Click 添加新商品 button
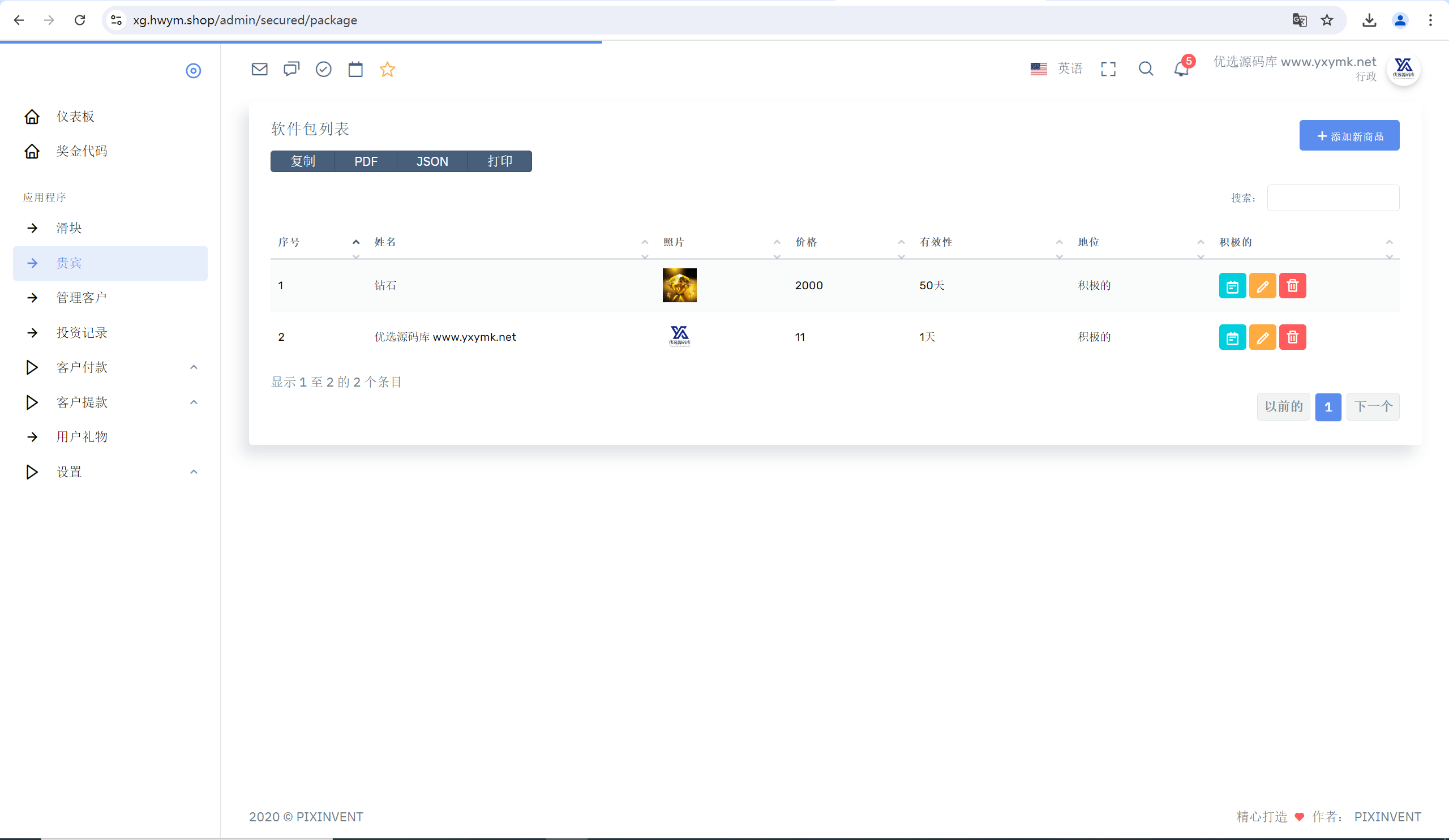 pyautogui.click(x=1349, y=136)
